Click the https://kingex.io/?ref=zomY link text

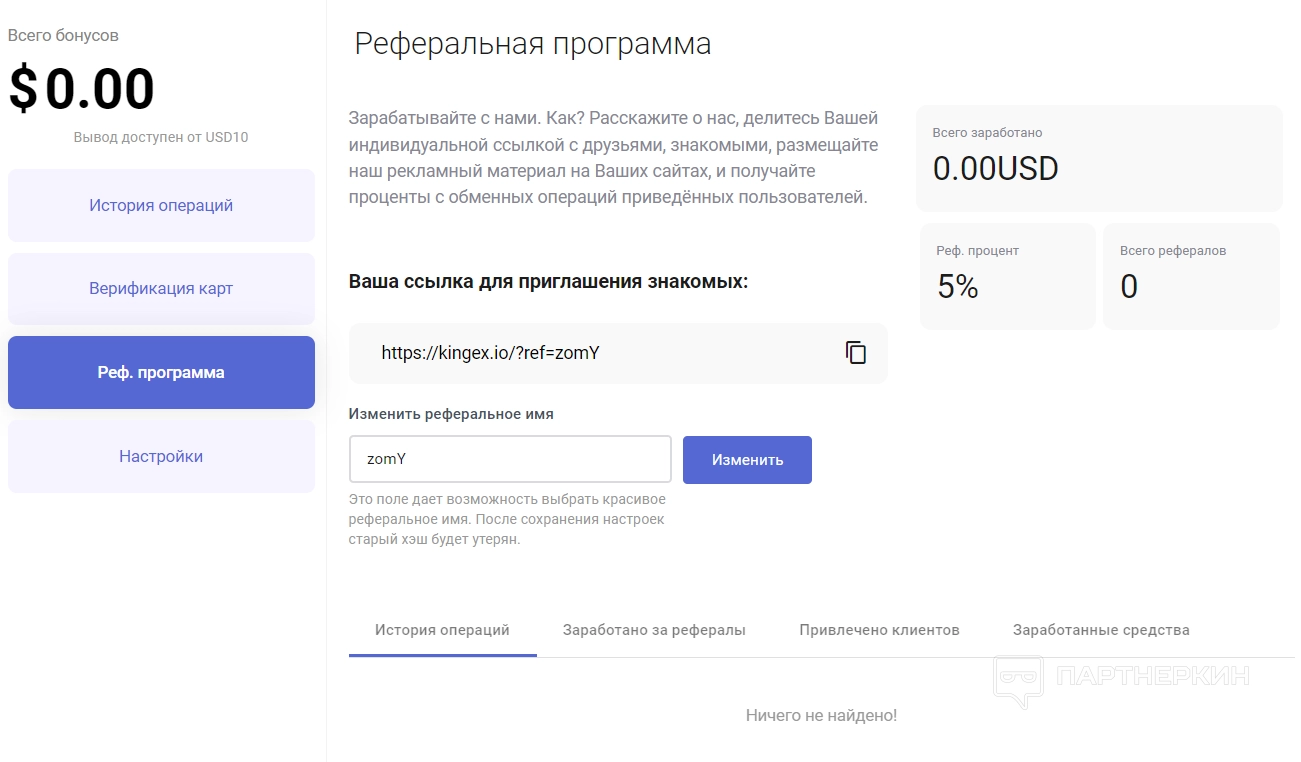tap(490, 352)
